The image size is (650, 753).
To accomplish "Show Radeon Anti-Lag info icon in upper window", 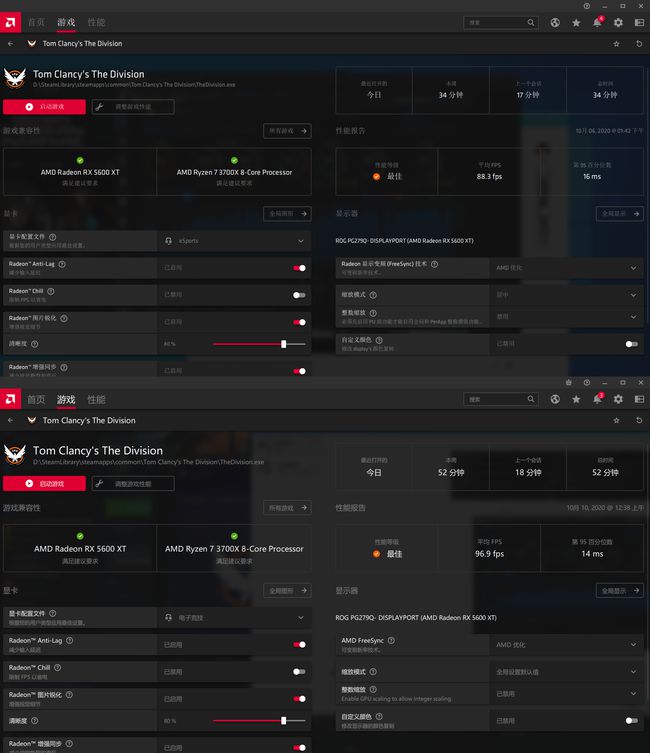I will [62, 264].
